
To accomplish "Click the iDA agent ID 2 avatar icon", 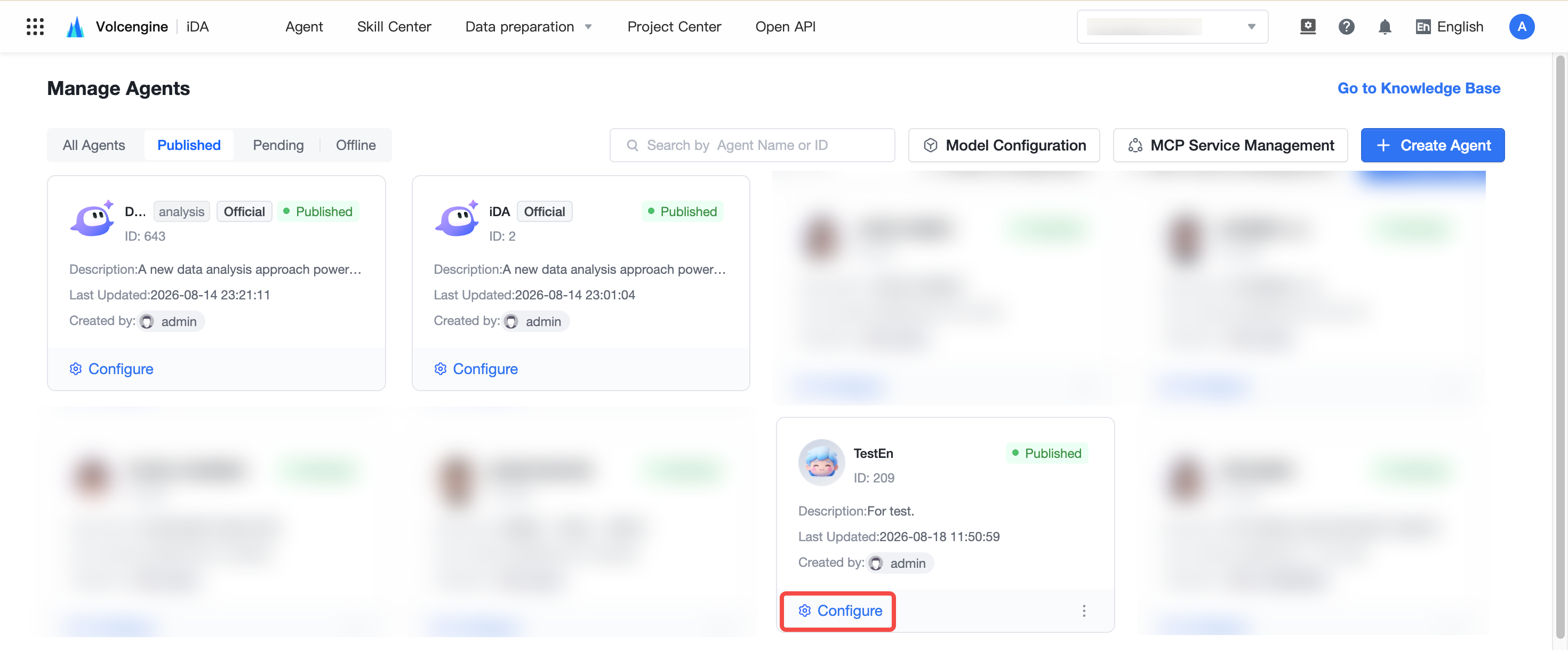I will pyautogui.click(x=457, y=219).
